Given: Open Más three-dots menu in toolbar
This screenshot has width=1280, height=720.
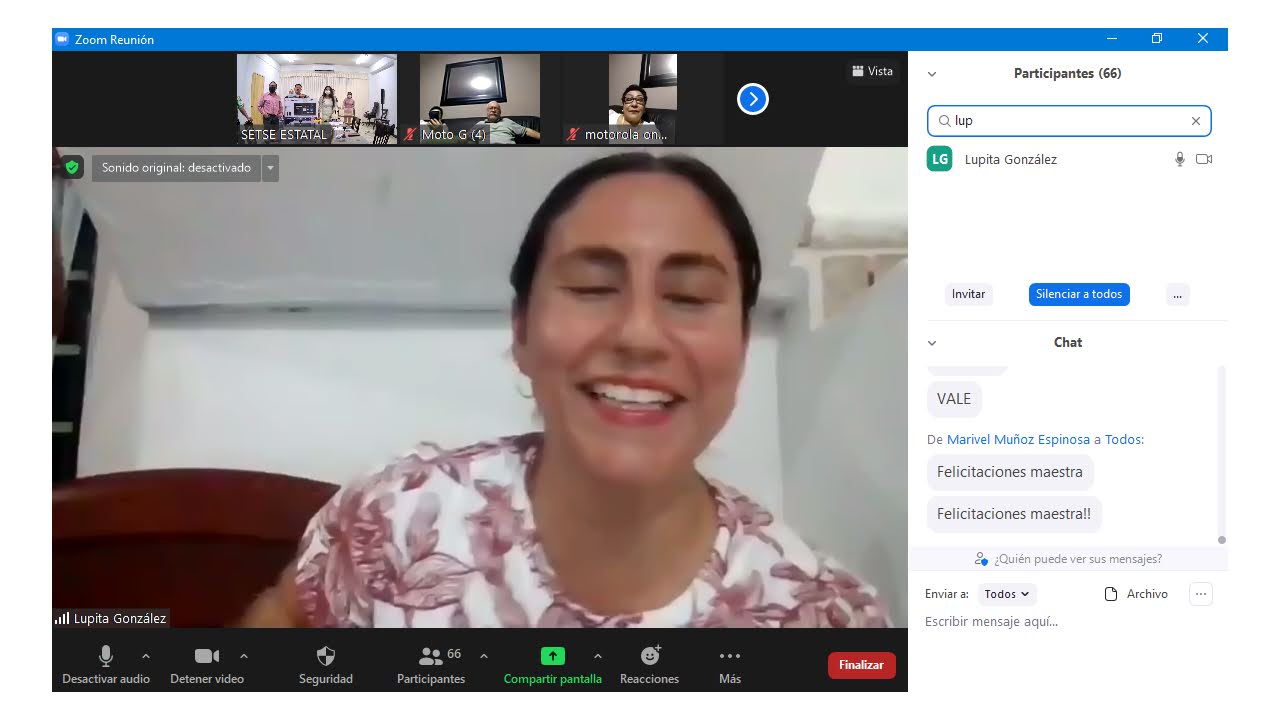Looking at the screenshot, I should (x=730, y=665).
